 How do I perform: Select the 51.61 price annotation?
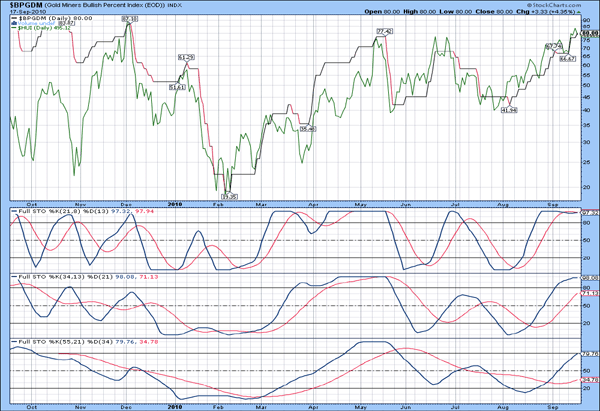click(x=177, y=87)
